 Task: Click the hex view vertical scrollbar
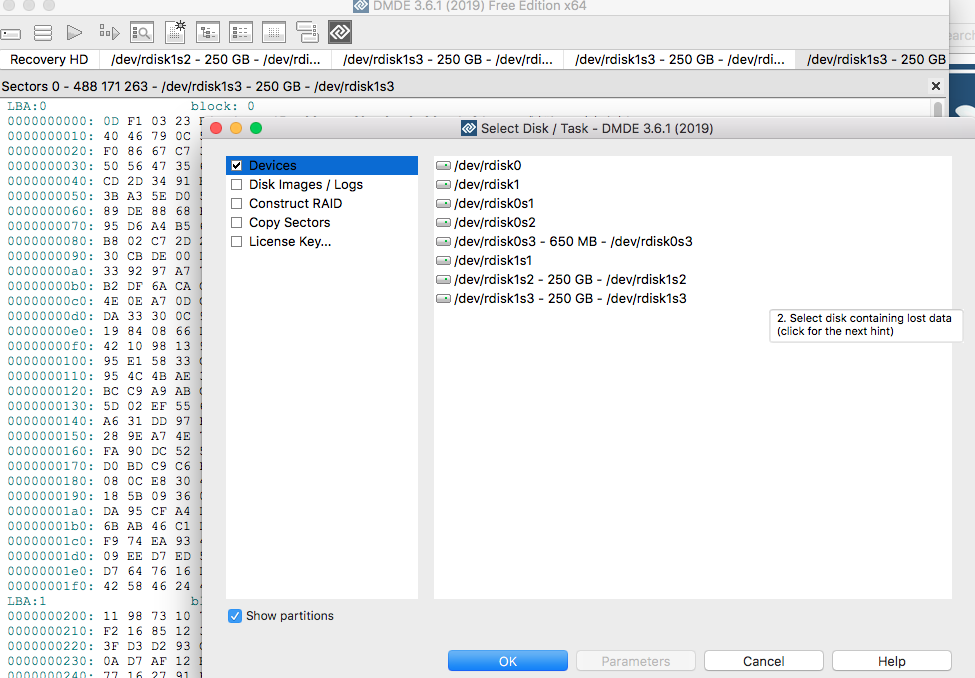(x=938, y=109)
